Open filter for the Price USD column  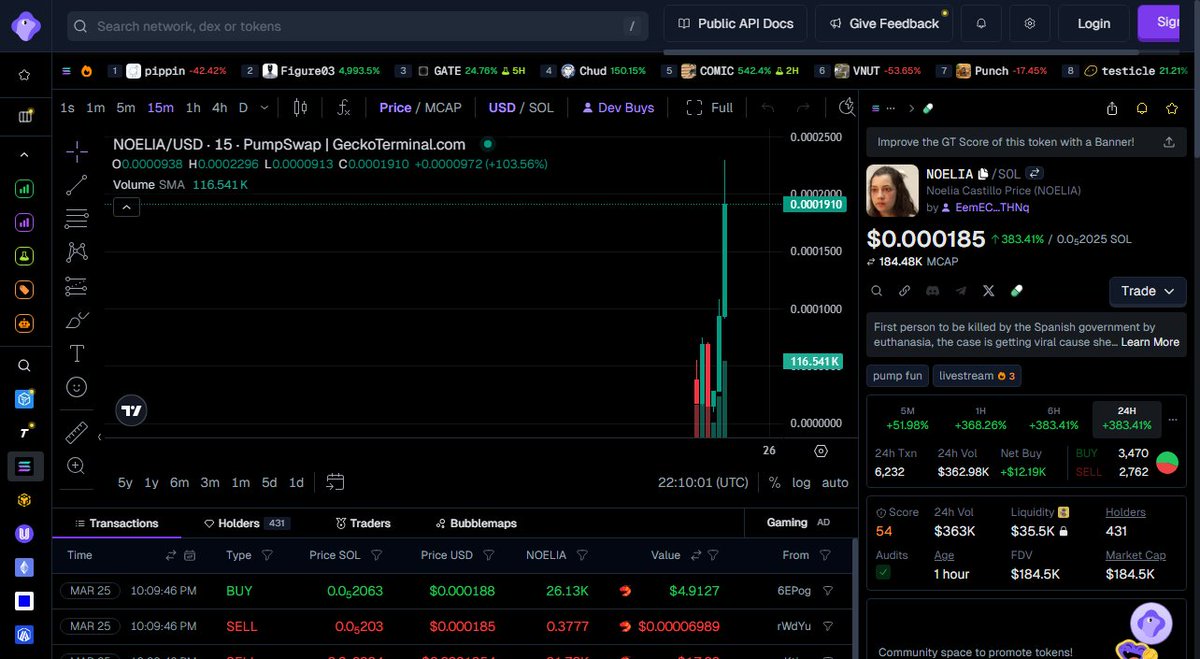[489, 555]
